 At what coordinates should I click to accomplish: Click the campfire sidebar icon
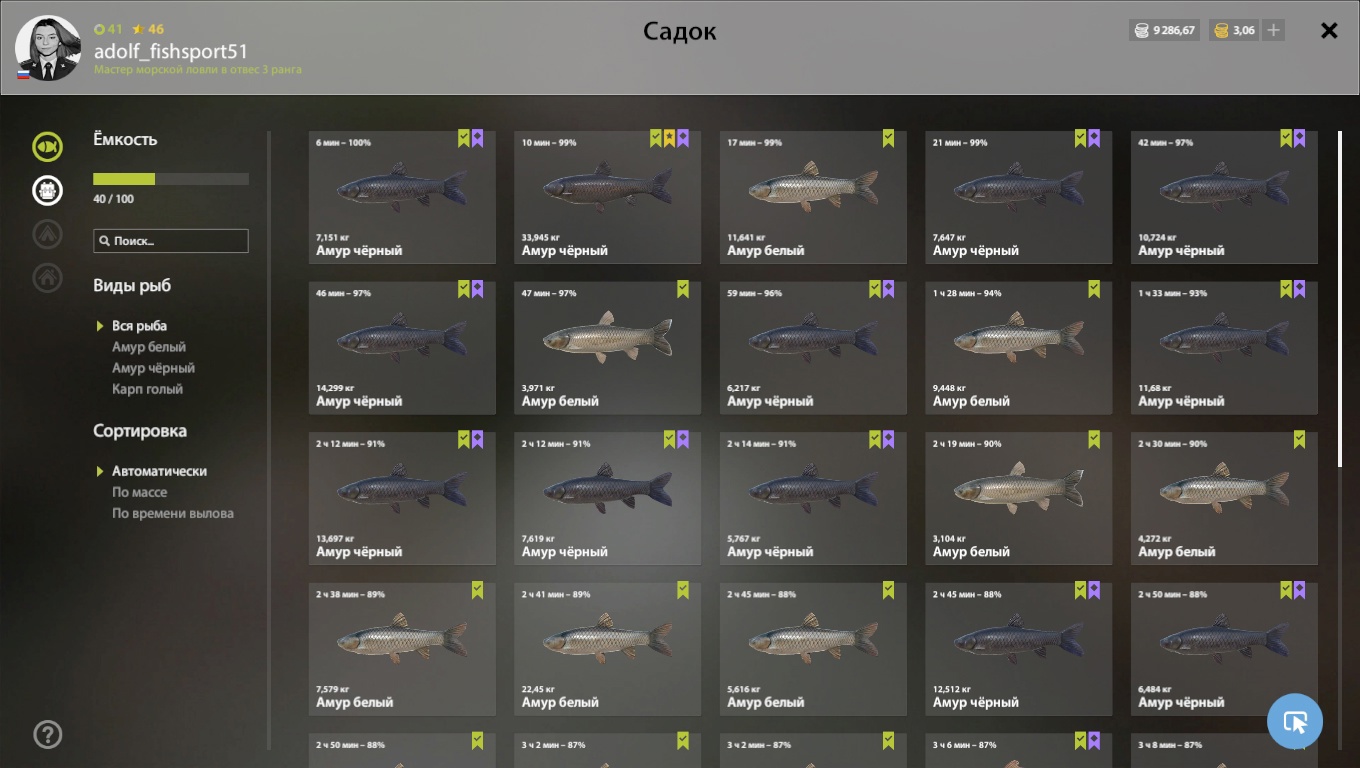(47, 234)
